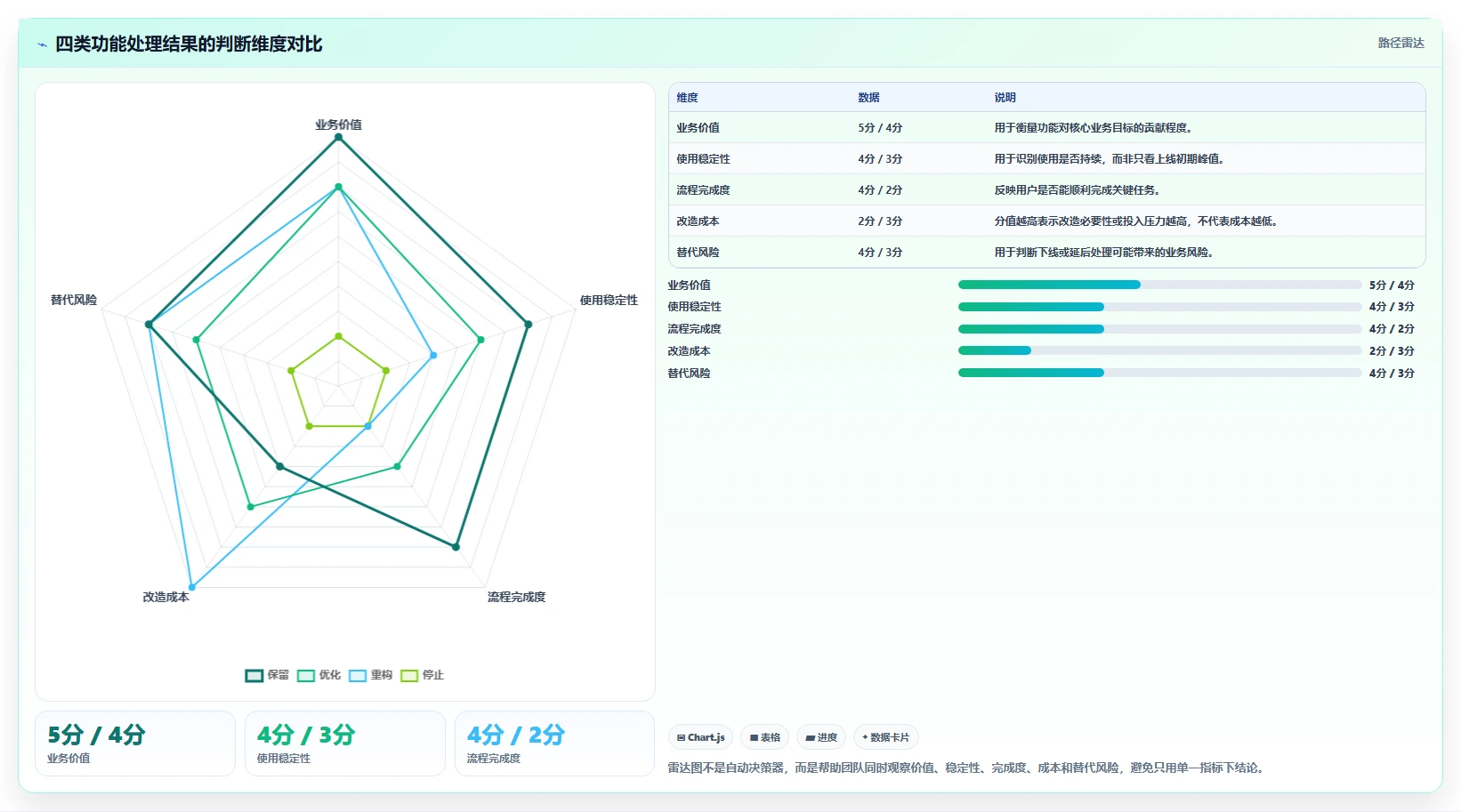Click the 停止 data point on 替代风险 axis
Image resolution: width=1461 pixels, height=812 pixels.
291,370
